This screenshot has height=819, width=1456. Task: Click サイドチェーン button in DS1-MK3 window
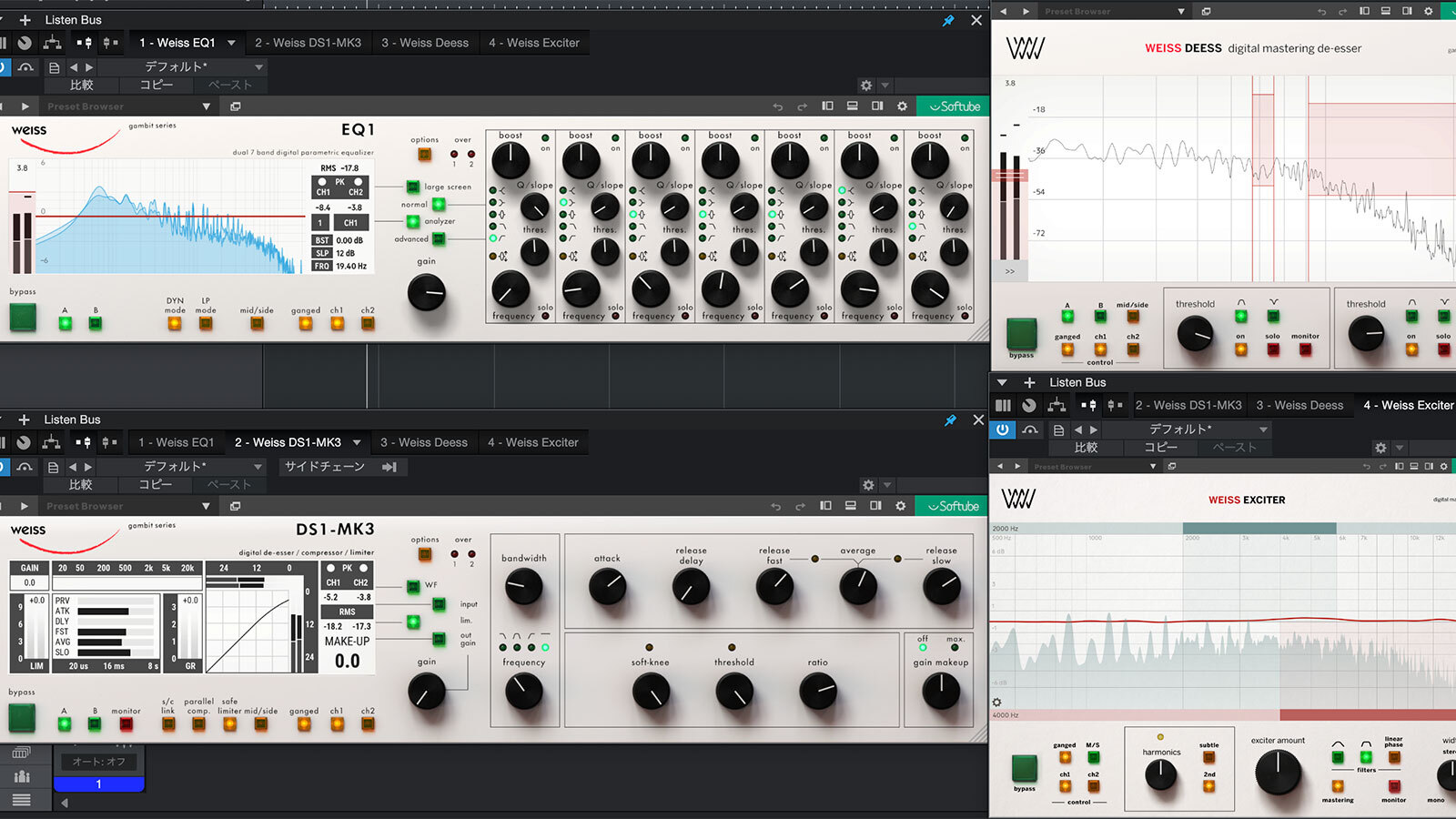[324, 467]
